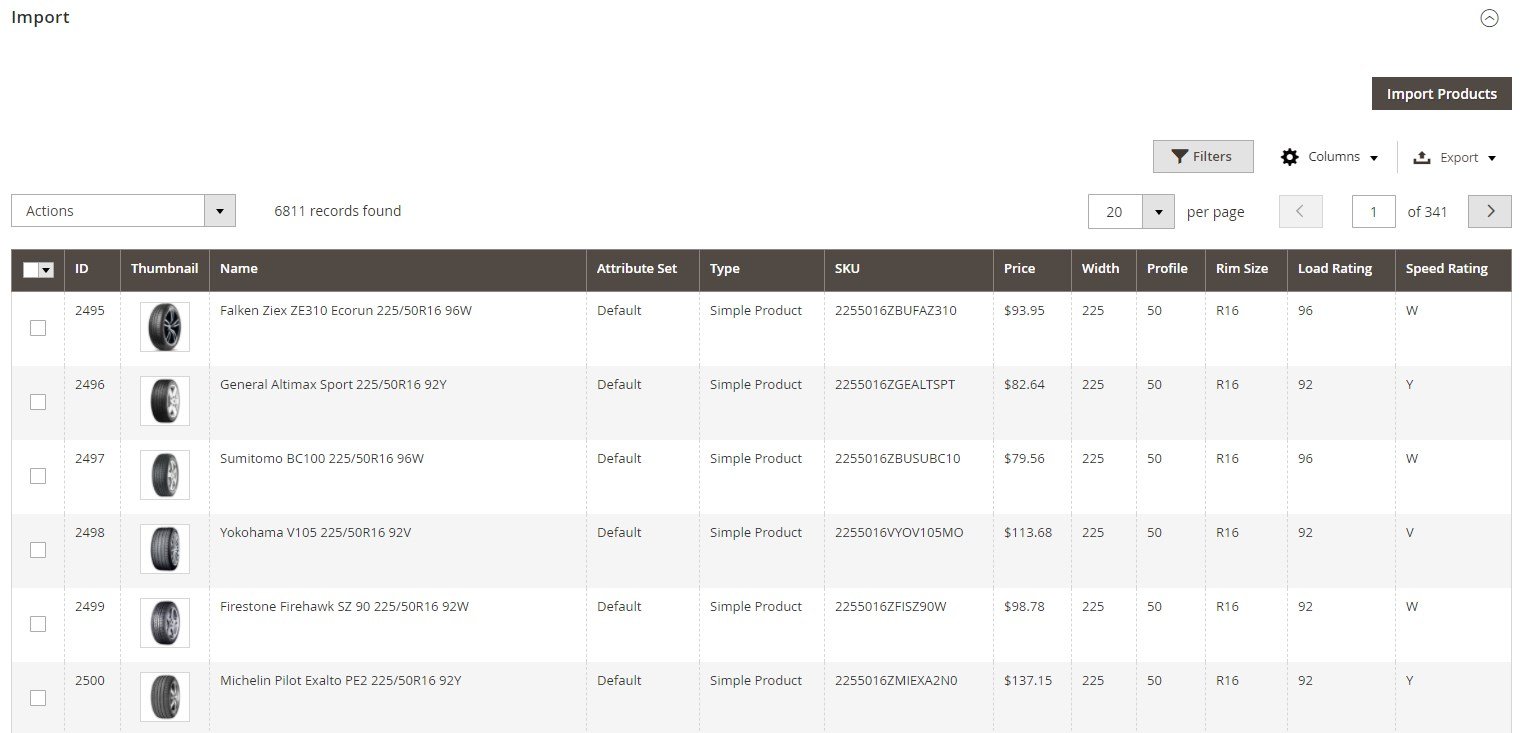The width and height of the screenshot is (1525, 733).
Task: Sort by the Price column header
Action: pyautogui.click(x=1032, y=270)
